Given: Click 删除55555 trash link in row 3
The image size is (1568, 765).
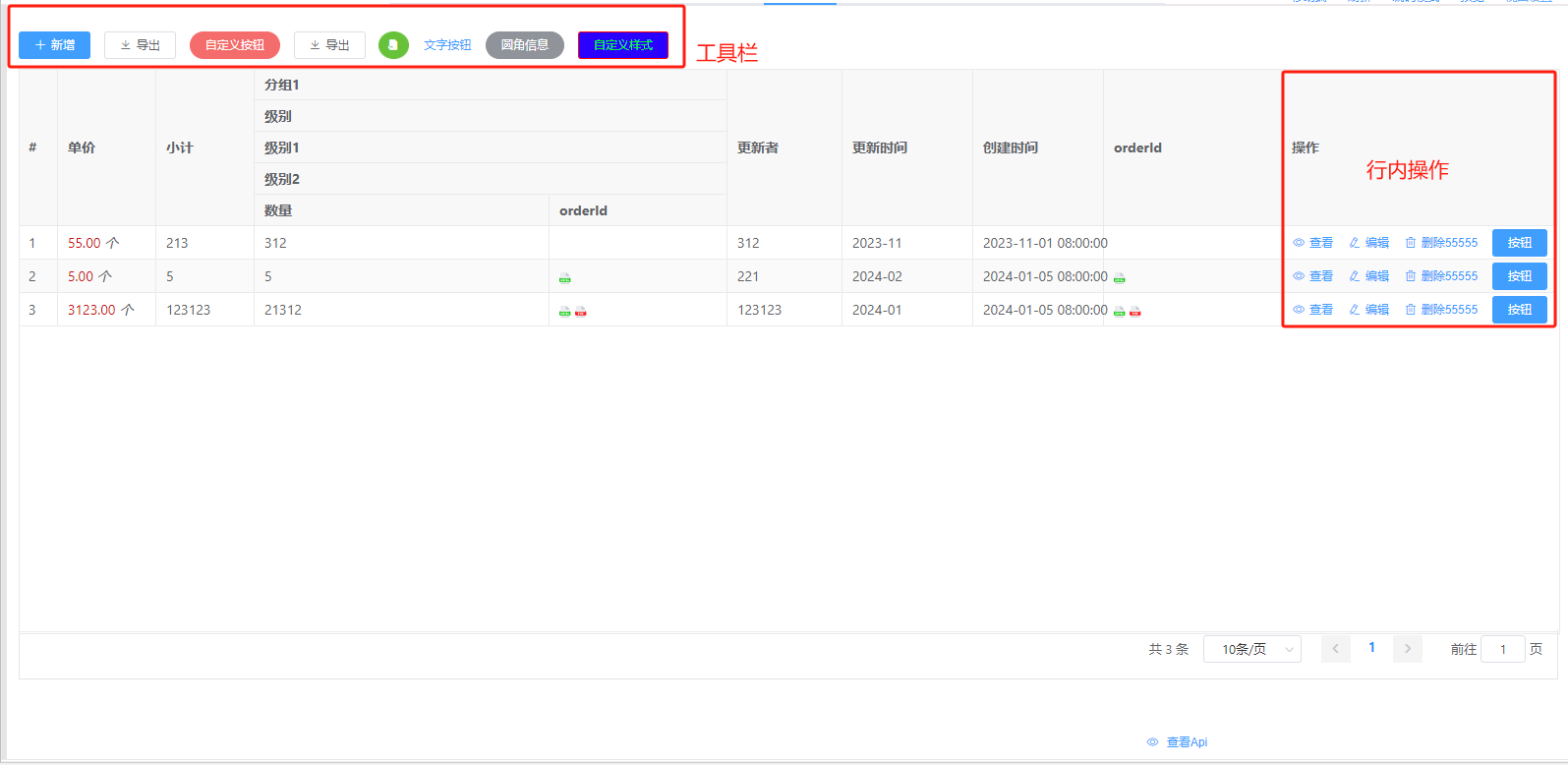Looking at the screenshot, I should coord(1441,310).
